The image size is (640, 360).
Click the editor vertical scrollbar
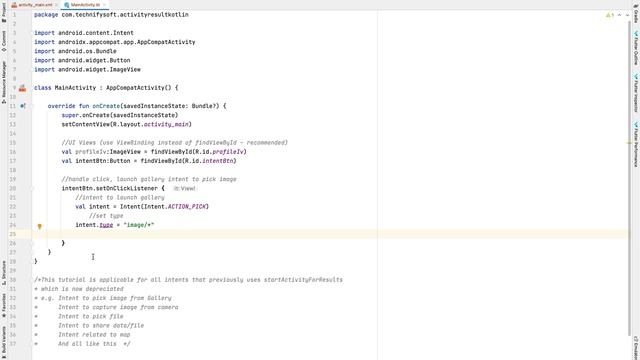[630, 178]
